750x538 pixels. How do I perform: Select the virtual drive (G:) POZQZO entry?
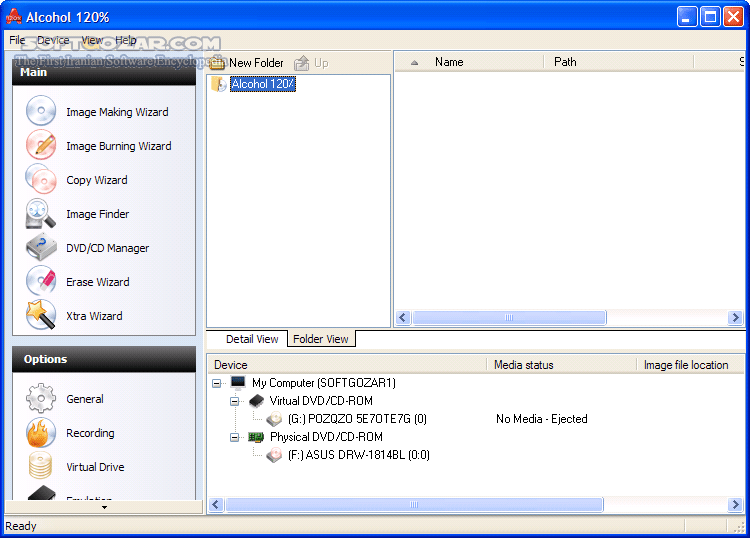click(x=357, y=419)
